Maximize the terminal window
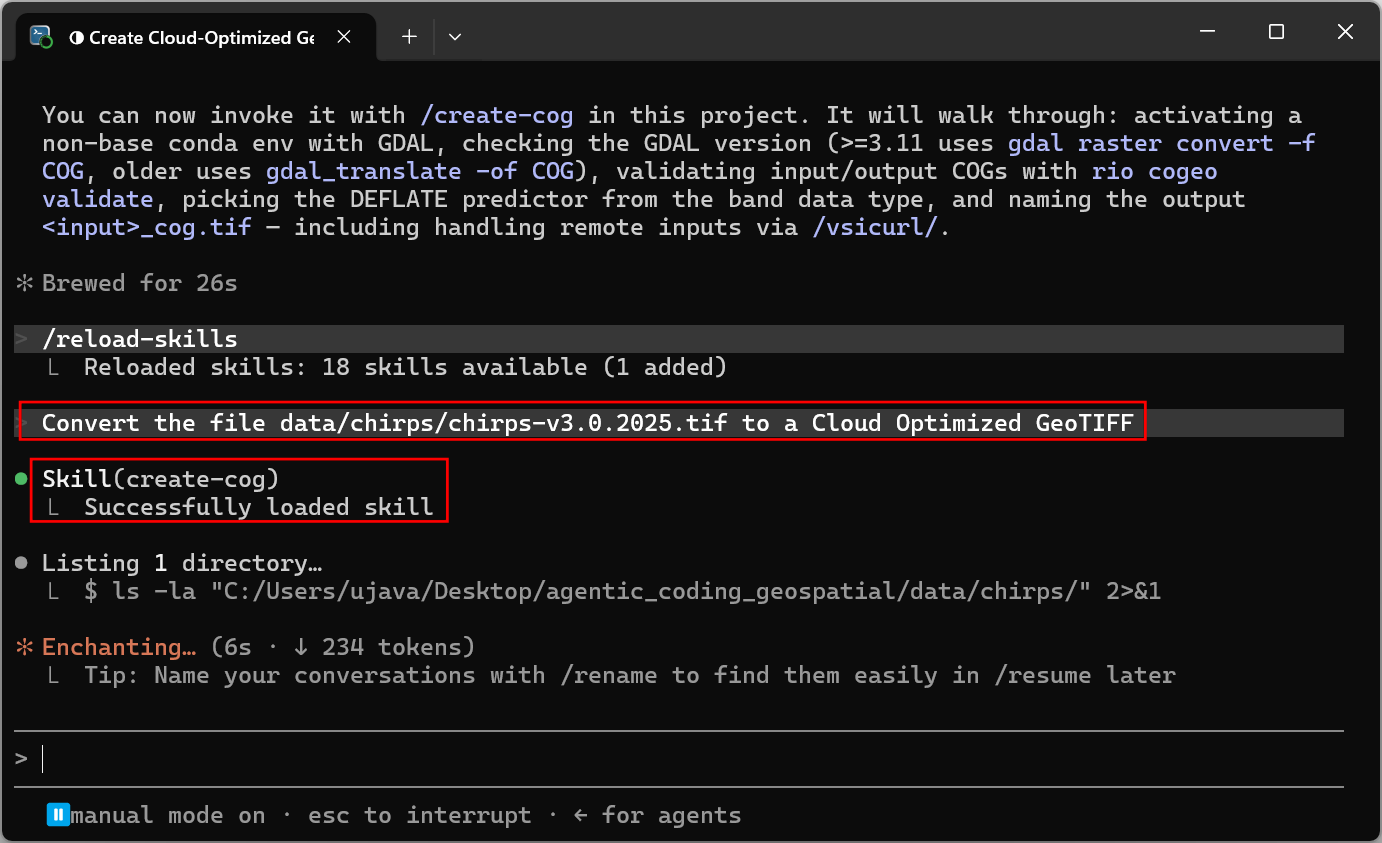 point(1276,32)
